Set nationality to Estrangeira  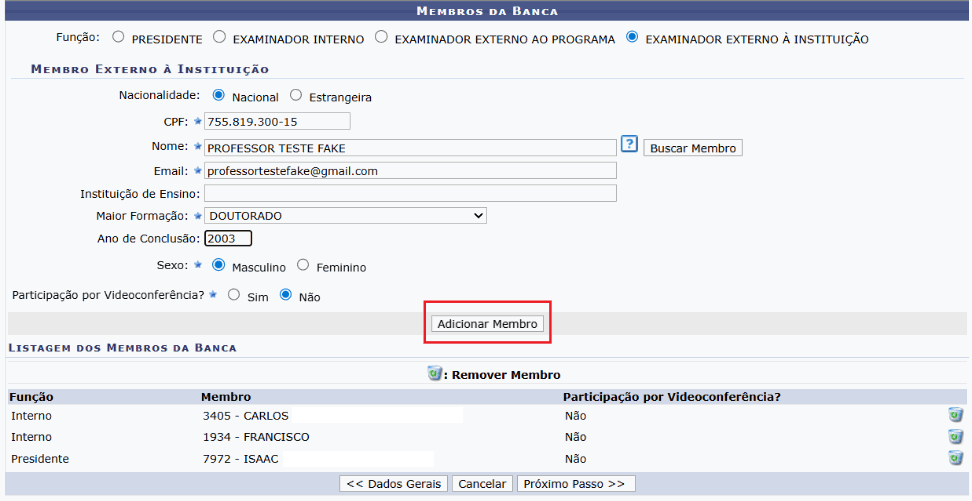coord(296,96)
